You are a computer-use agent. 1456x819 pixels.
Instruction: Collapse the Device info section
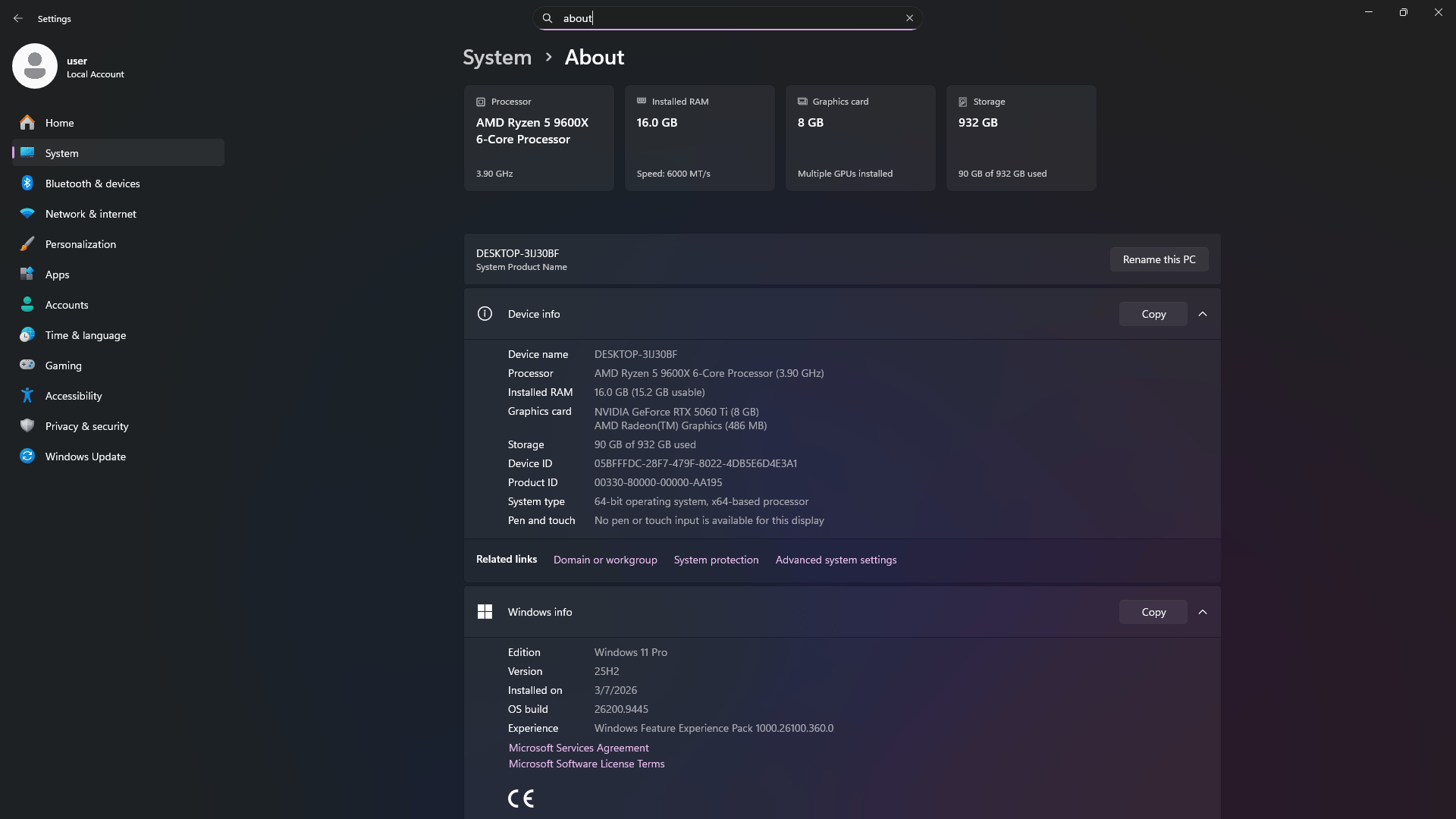pyautogui.click(x=1203, y=314)
